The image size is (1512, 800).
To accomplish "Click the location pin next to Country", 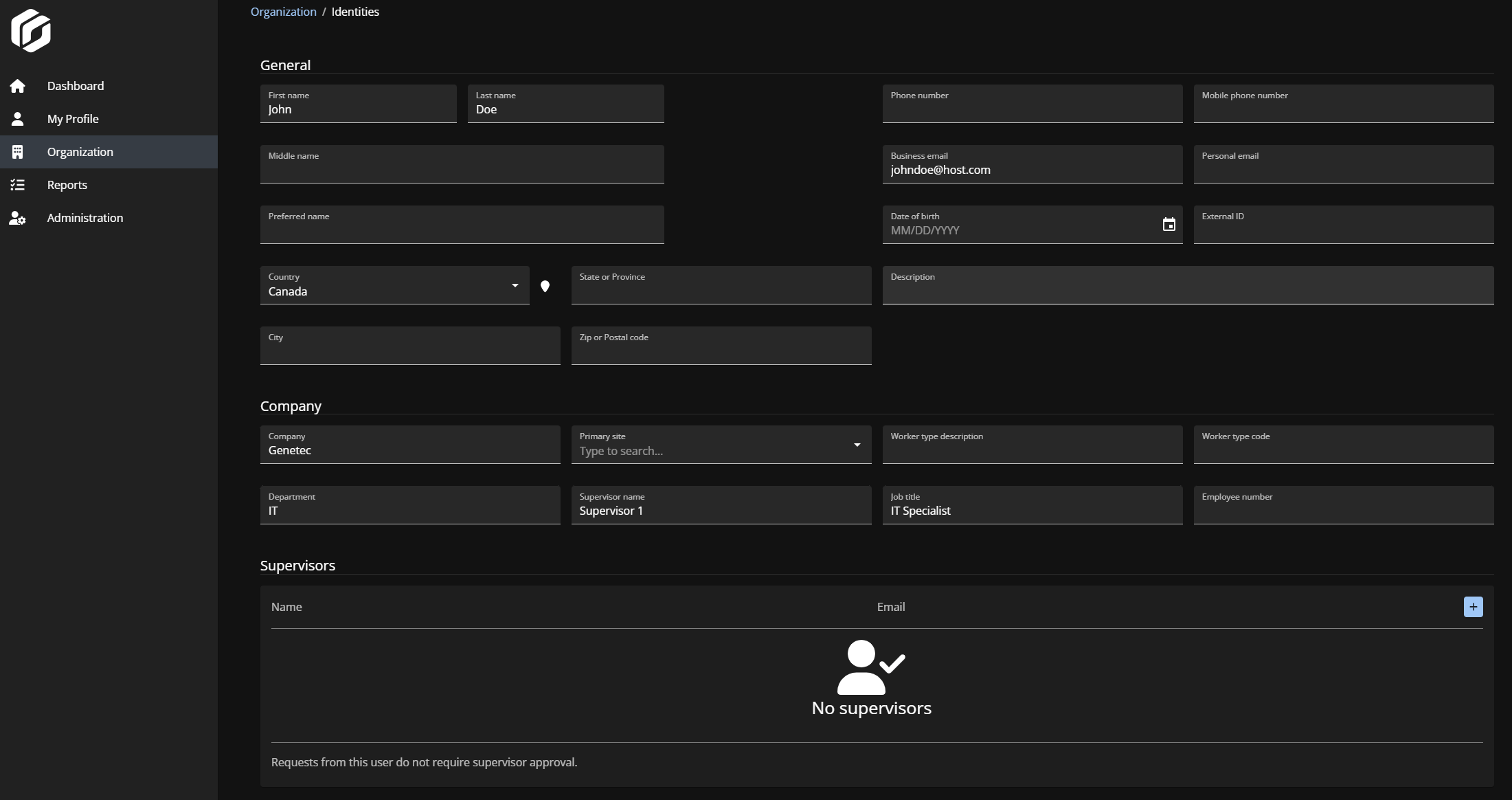I will click(x=545, y=287).
